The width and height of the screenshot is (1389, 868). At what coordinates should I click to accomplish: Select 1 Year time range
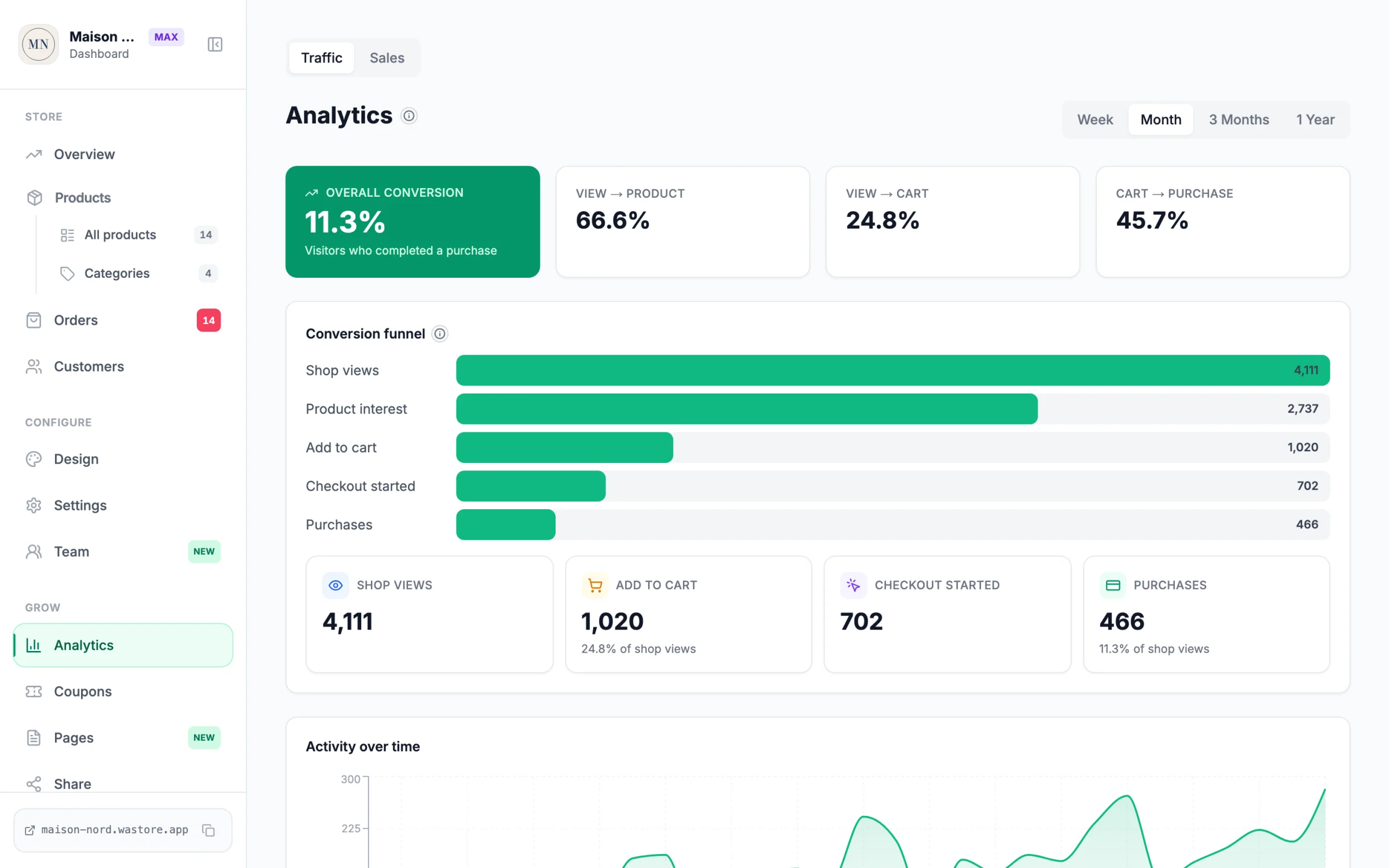(x=1315, y=120)
